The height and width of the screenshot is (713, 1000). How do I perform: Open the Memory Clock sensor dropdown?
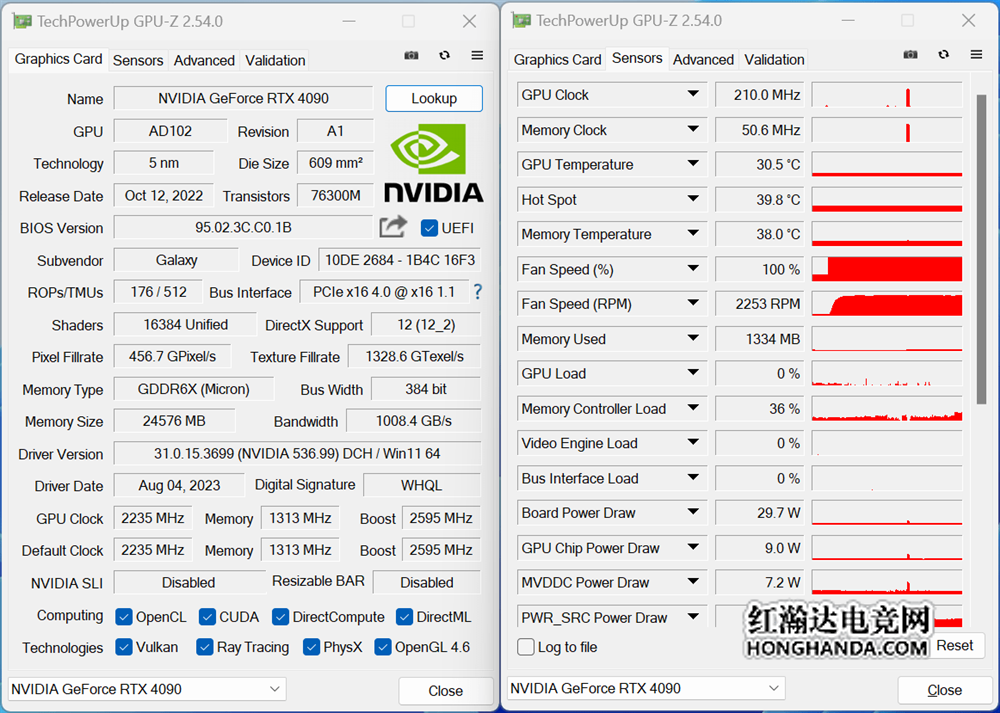[x=693, y=129]
